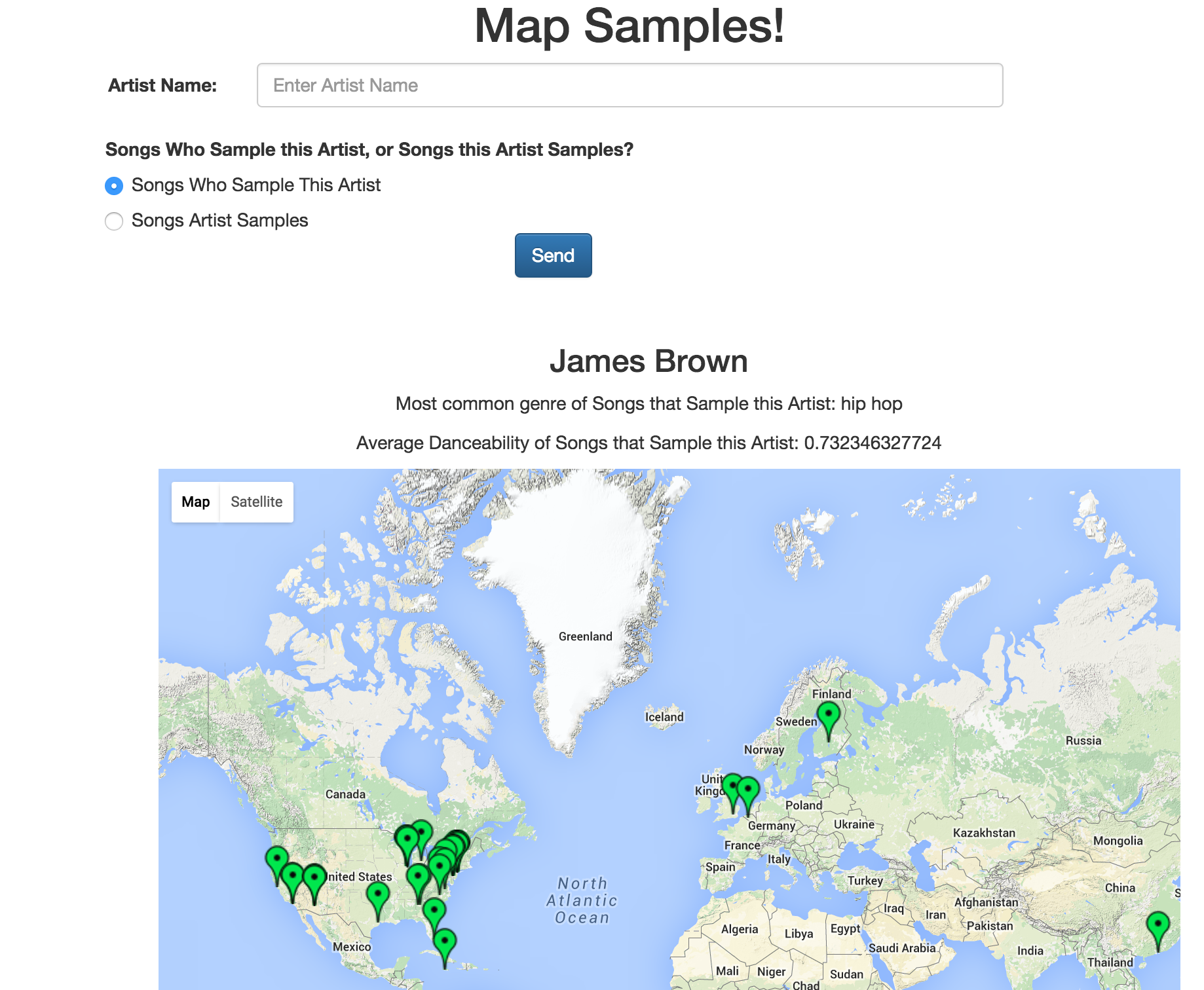Click the Canada label on the map
The width and height of the screenshot is (1204, 990).
[x=345, y=794]
